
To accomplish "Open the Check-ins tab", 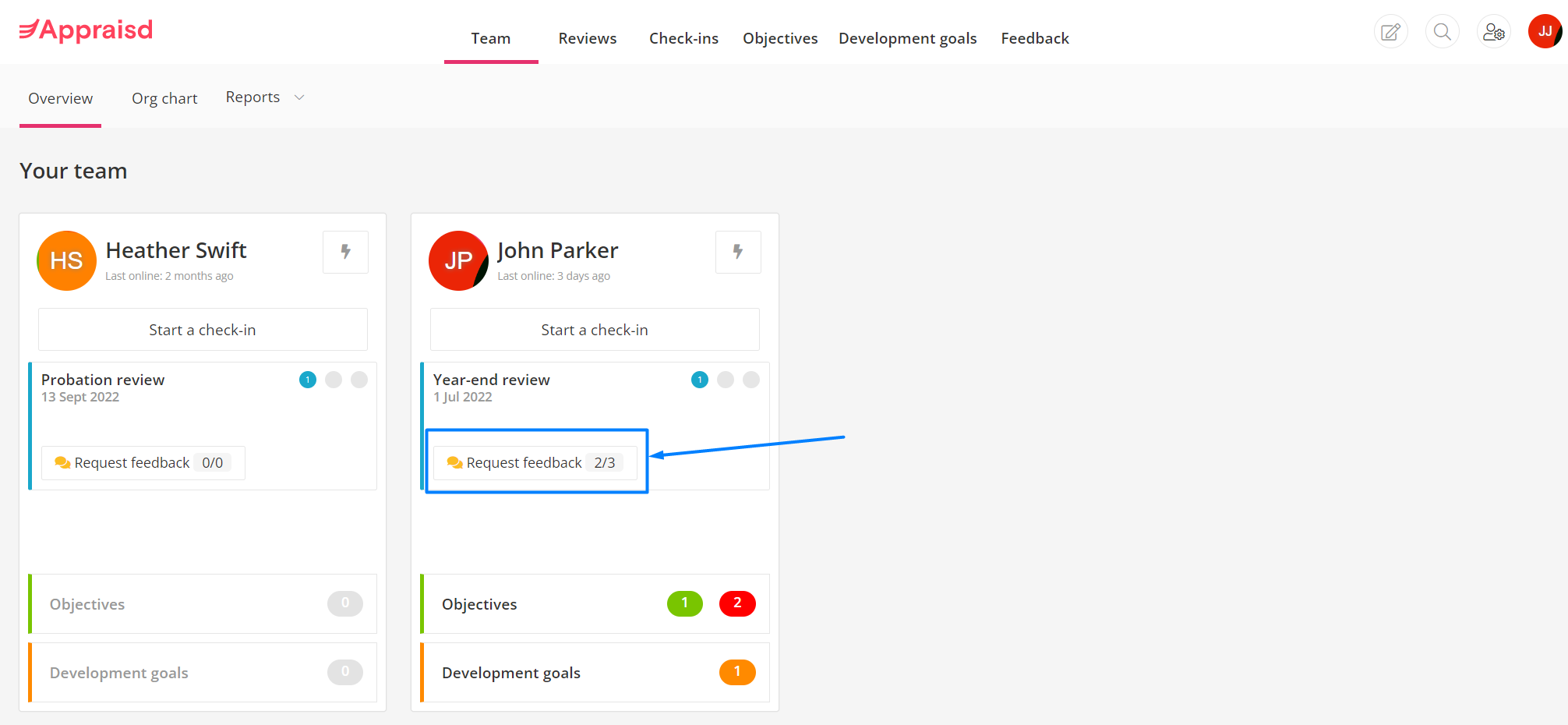I will click(x=683, y=38).
